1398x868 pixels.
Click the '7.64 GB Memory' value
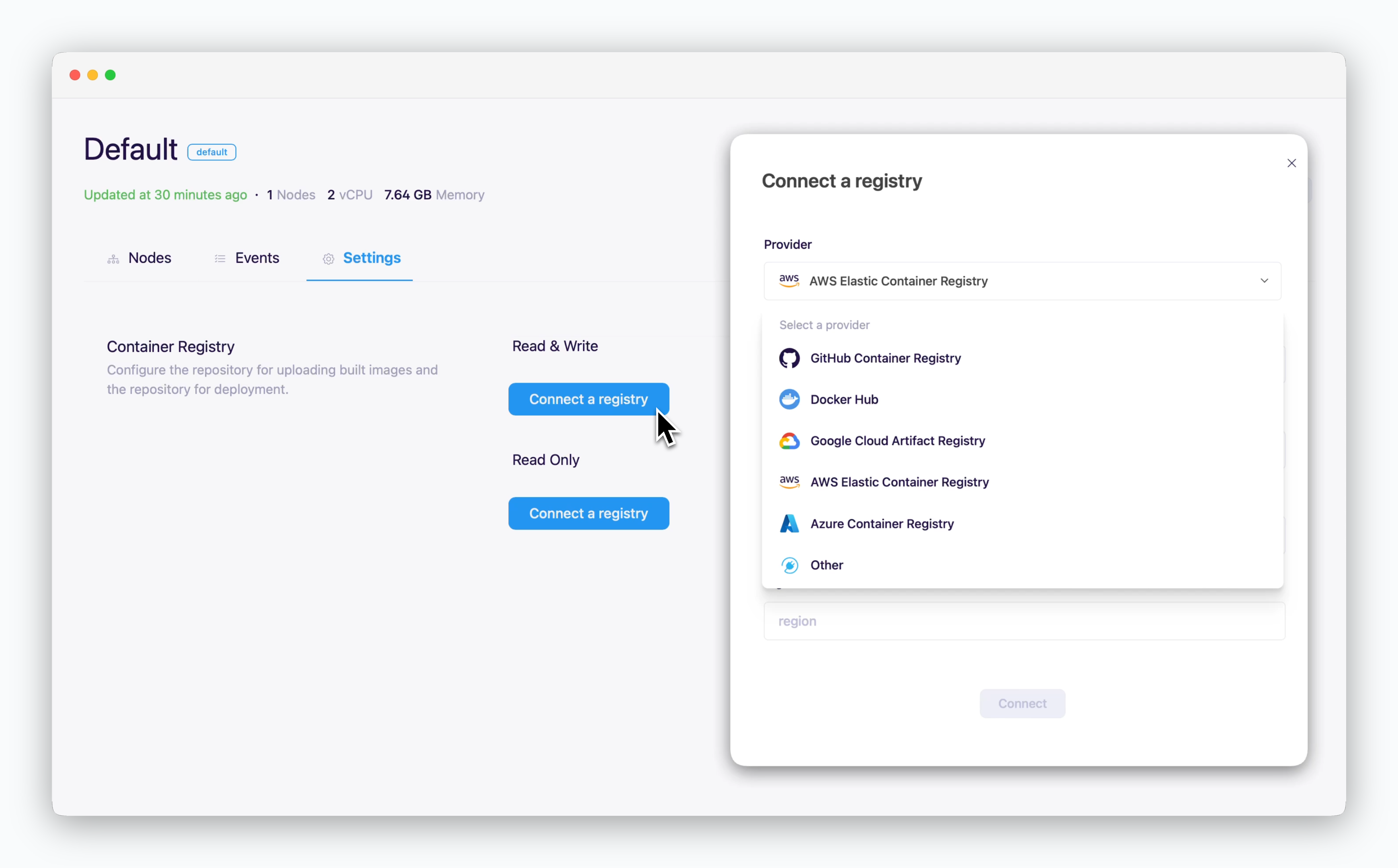point(434,195)
